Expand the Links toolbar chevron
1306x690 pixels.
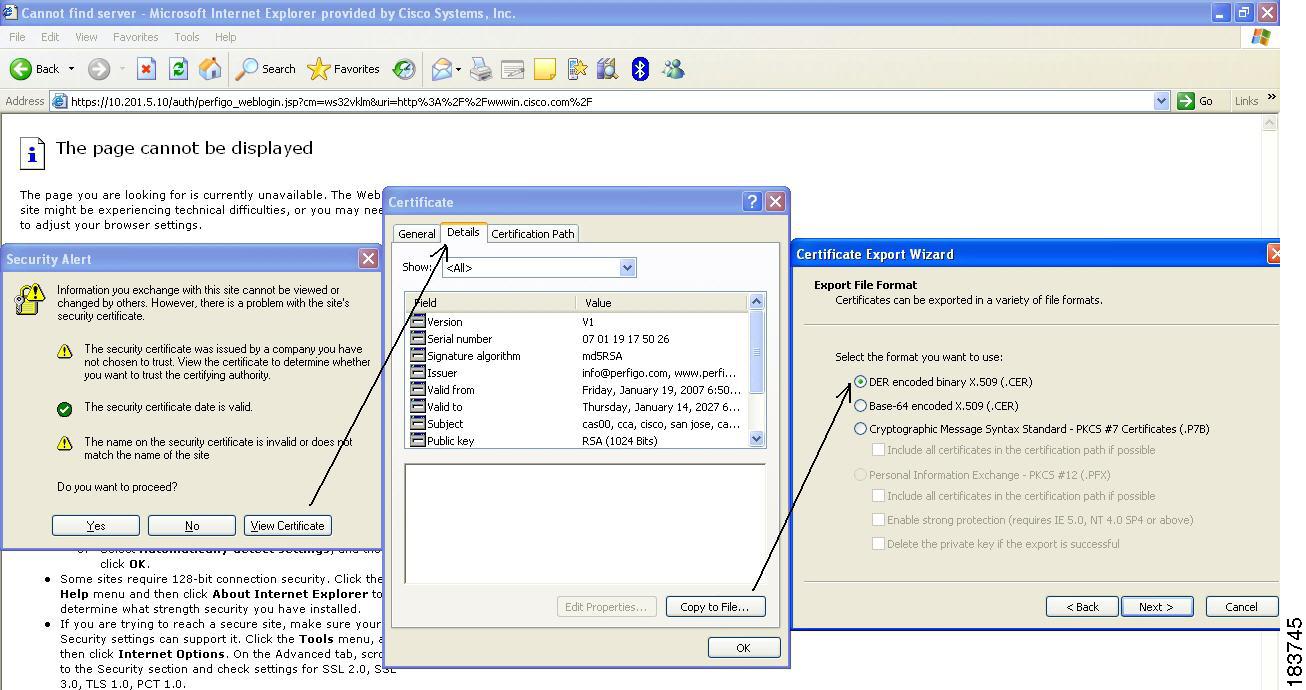pyautogui.click(x=1271, y=98)
